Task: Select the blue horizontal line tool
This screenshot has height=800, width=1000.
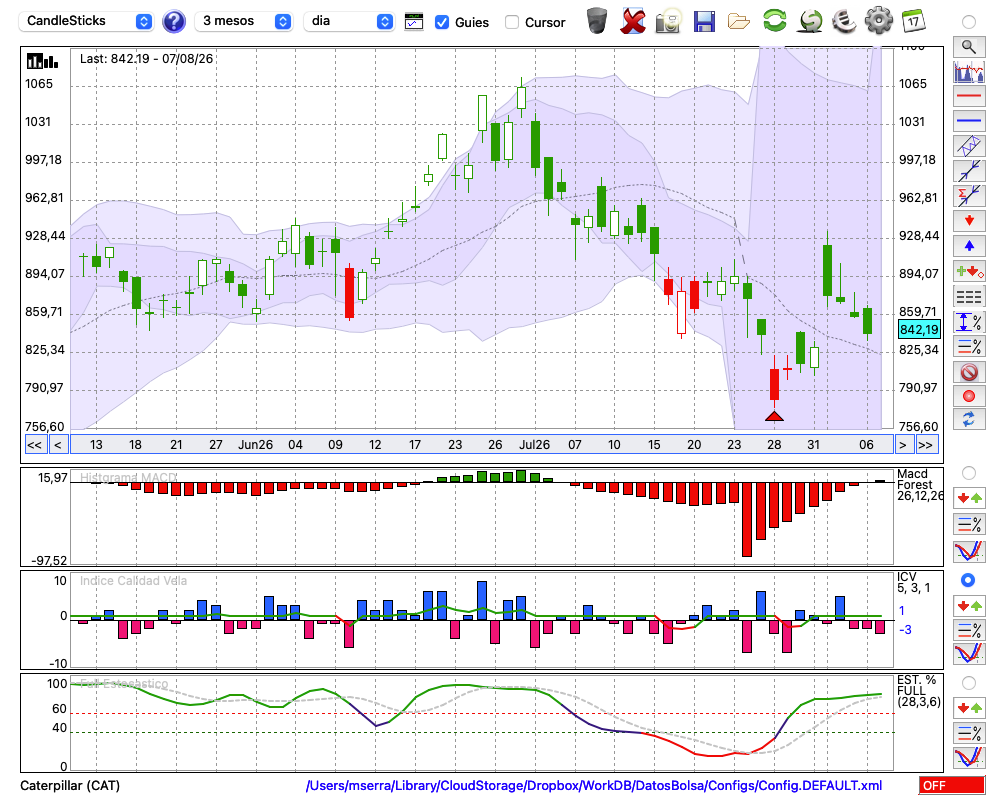Action: tap(969, 121)
